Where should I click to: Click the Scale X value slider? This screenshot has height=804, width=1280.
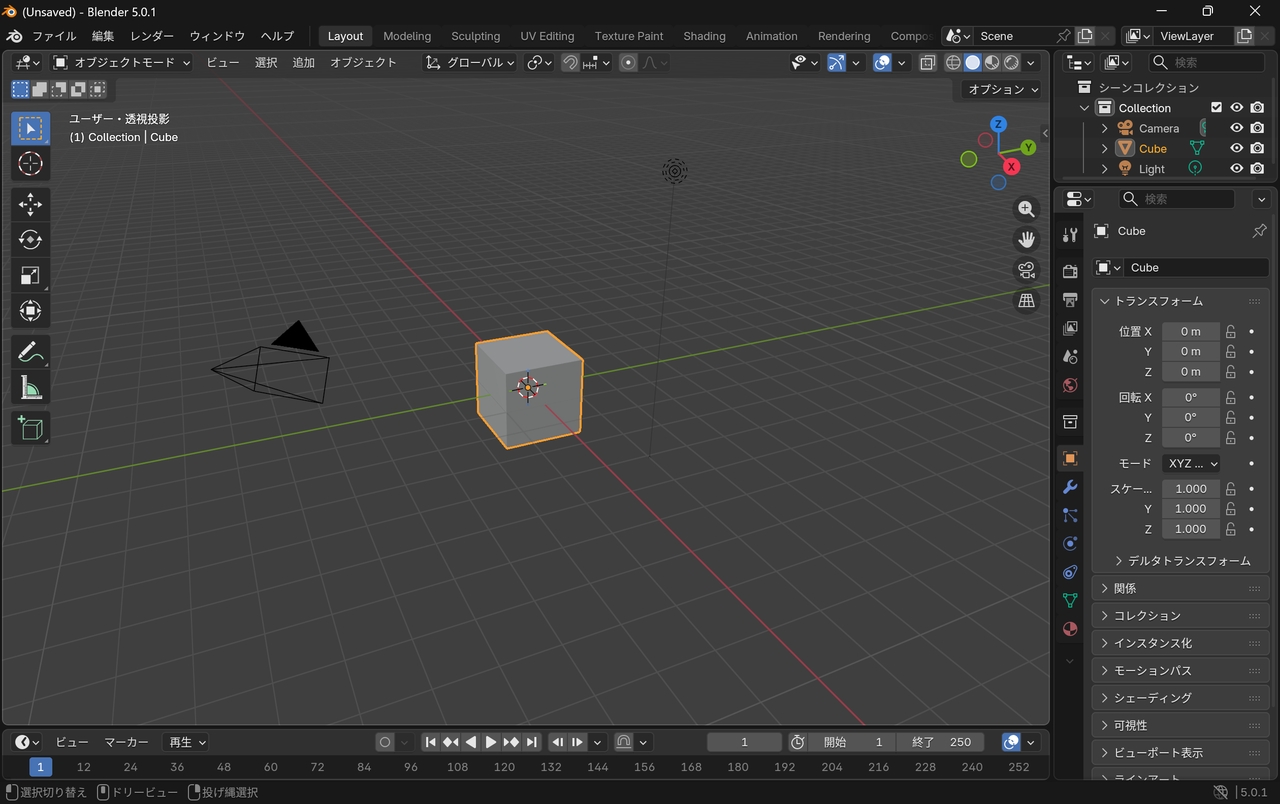pos(1190,488)
